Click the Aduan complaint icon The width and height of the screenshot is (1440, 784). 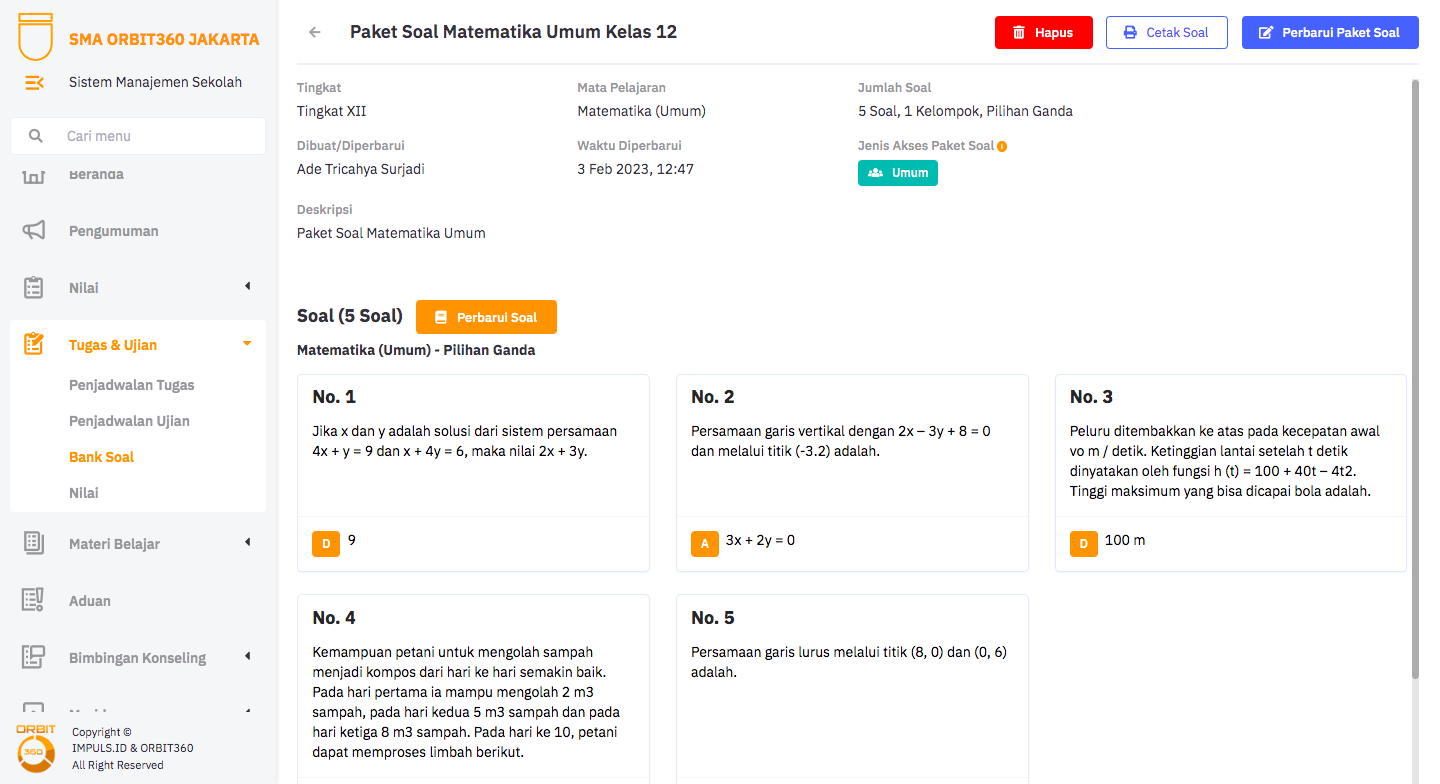point(34,601)
